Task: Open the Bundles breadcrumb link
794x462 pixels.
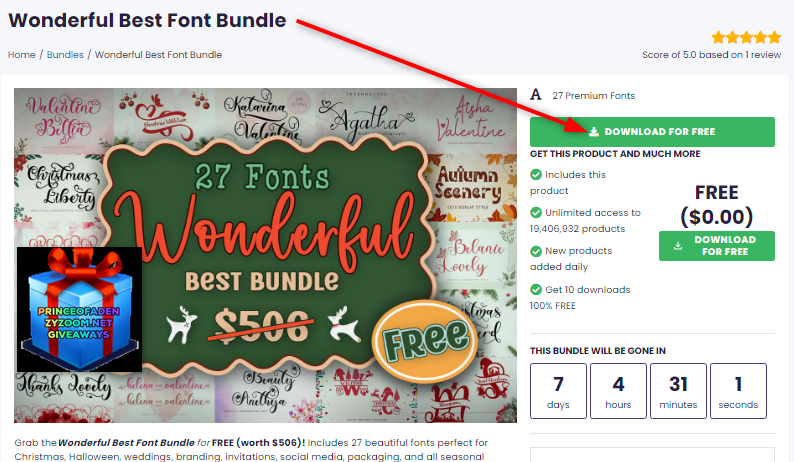Action: tap(65, 55)
